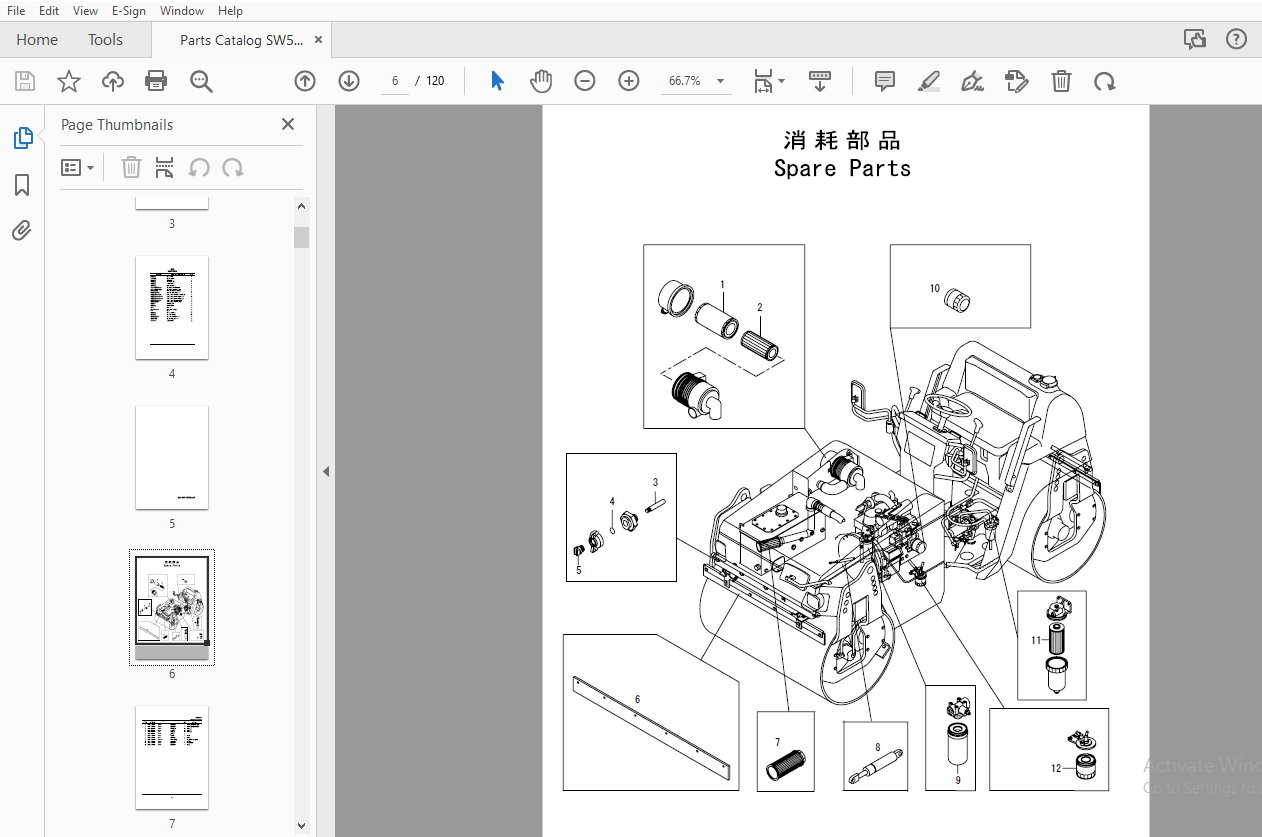Rotate clockwise in thumbnails panel

point(233,167)
